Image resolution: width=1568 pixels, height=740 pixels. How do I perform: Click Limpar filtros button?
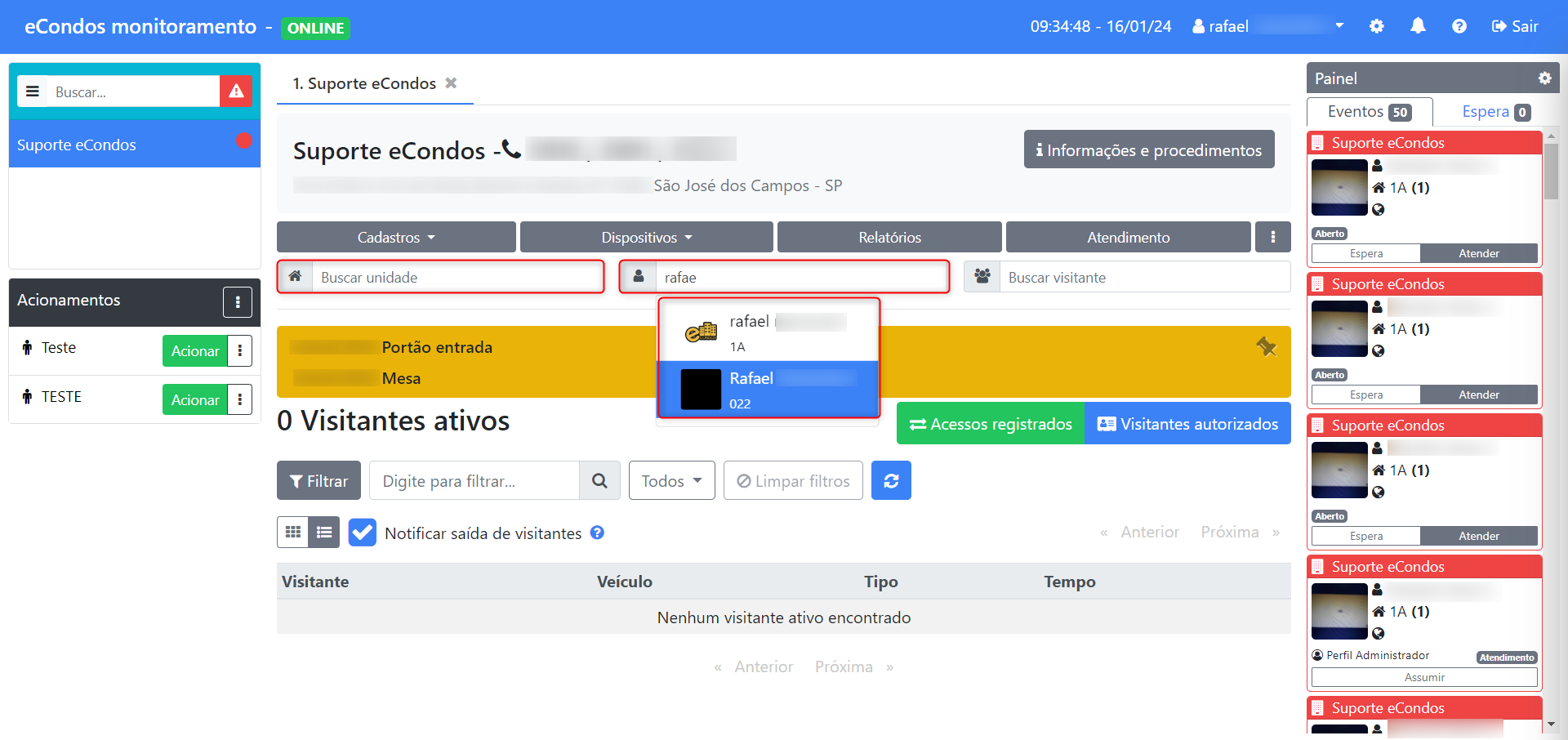click(793, 480)
